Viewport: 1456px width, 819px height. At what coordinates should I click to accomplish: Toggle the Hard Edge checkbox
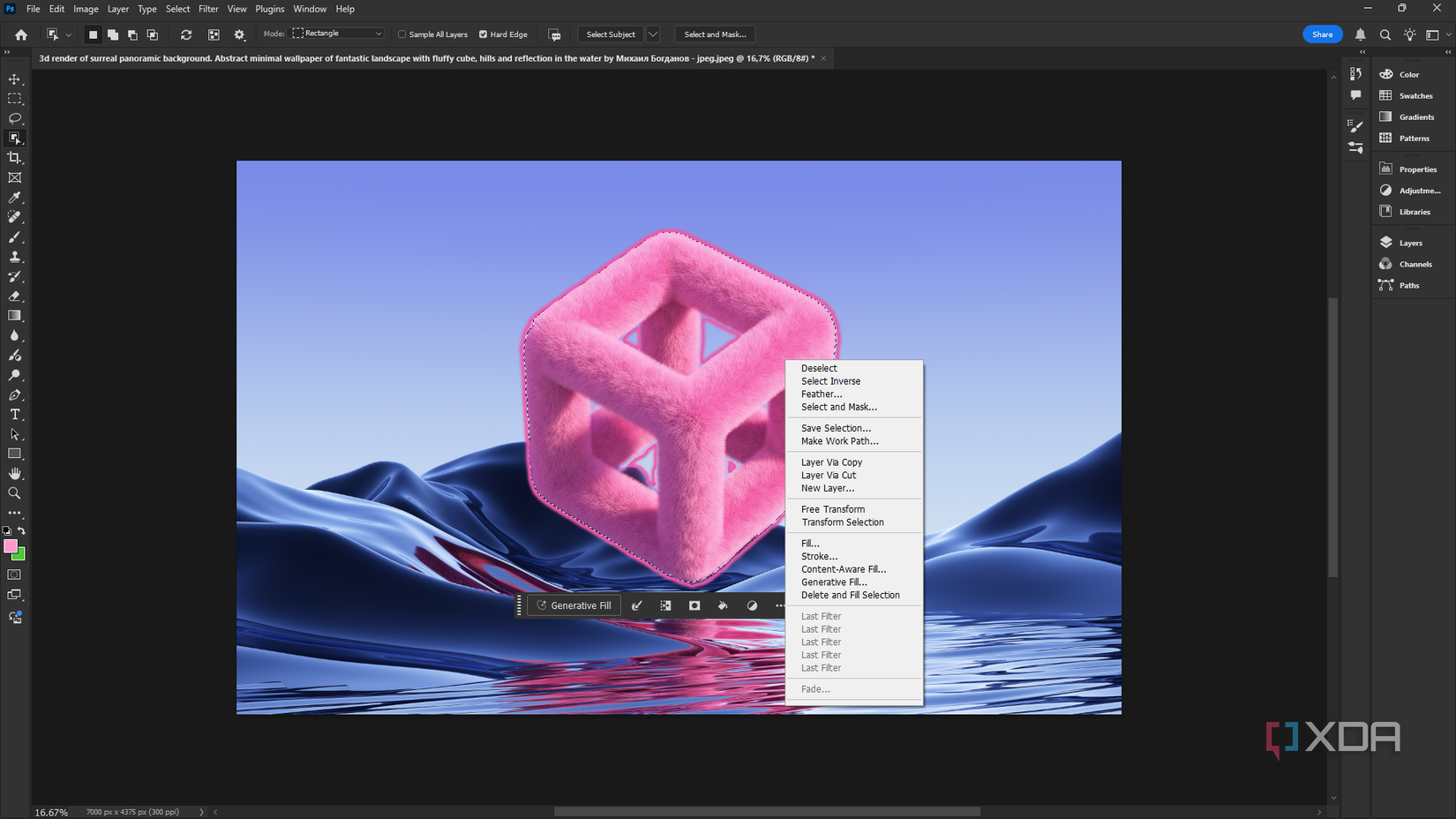click(x=503, y=34)
